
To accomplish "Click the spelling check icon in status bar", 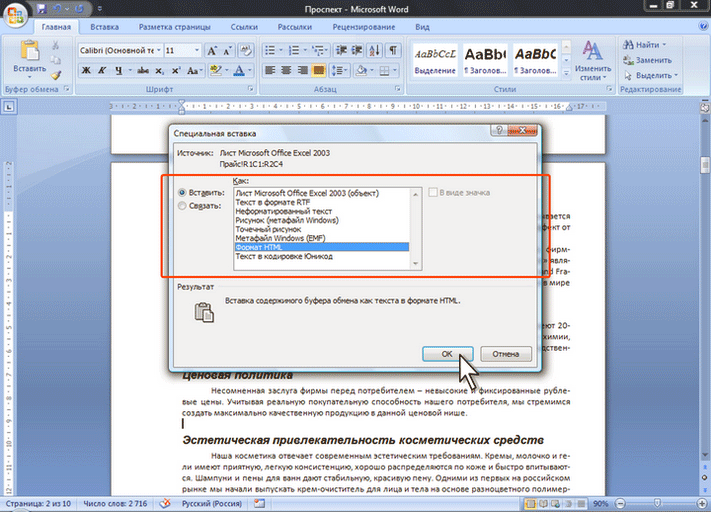I will pyautogui.click(x=165, y=503).
